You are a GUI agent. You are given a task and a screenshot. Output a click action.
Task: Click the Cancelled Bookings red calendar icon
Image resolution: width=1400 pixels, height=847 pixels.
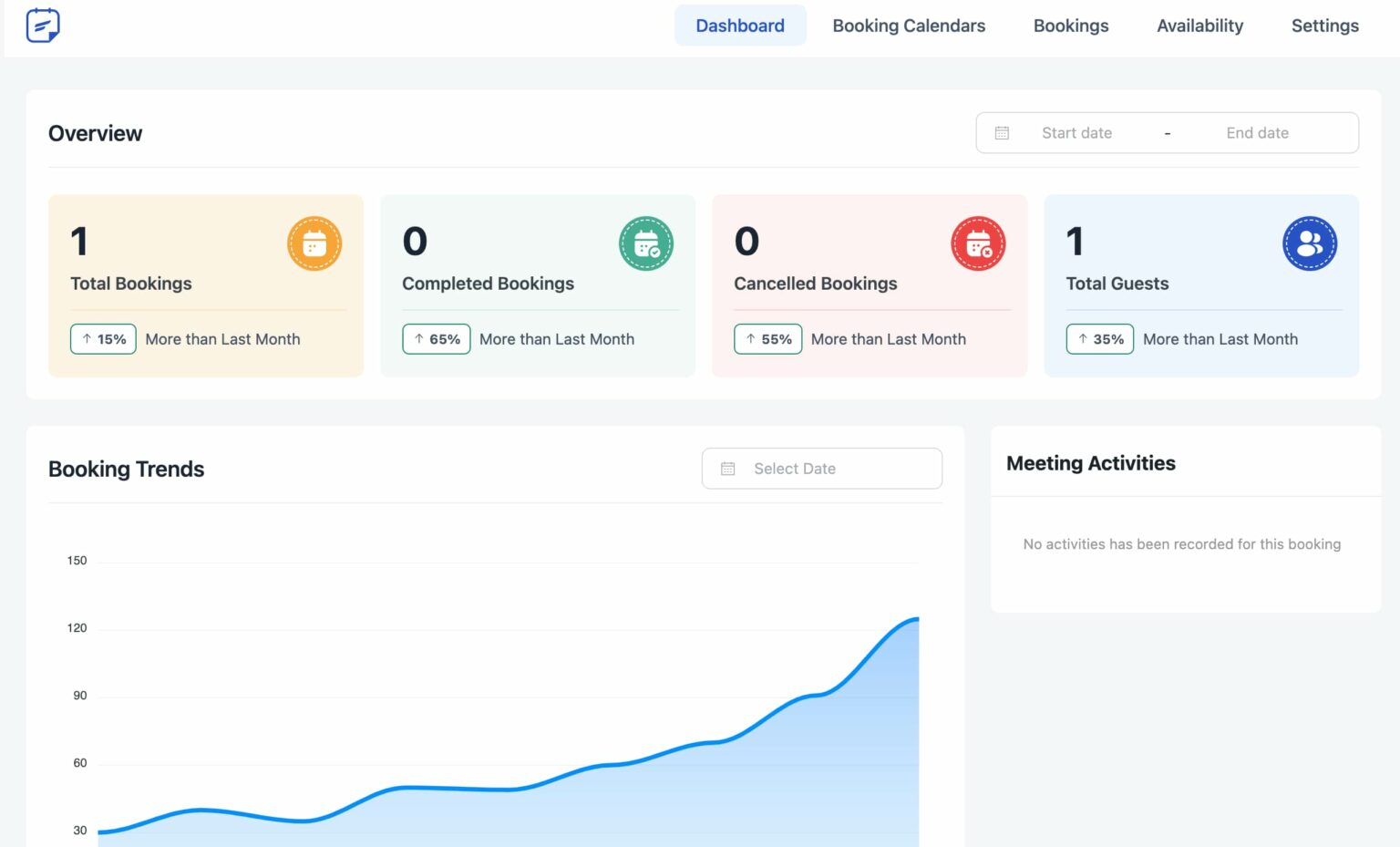[978, 243]
